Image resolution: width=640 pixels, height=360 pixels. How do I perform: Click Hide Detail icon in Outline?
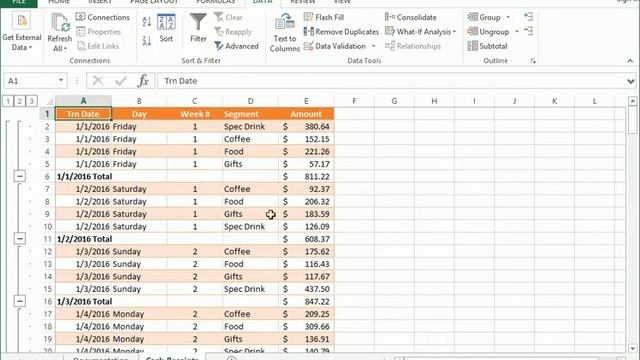[529, 31]
